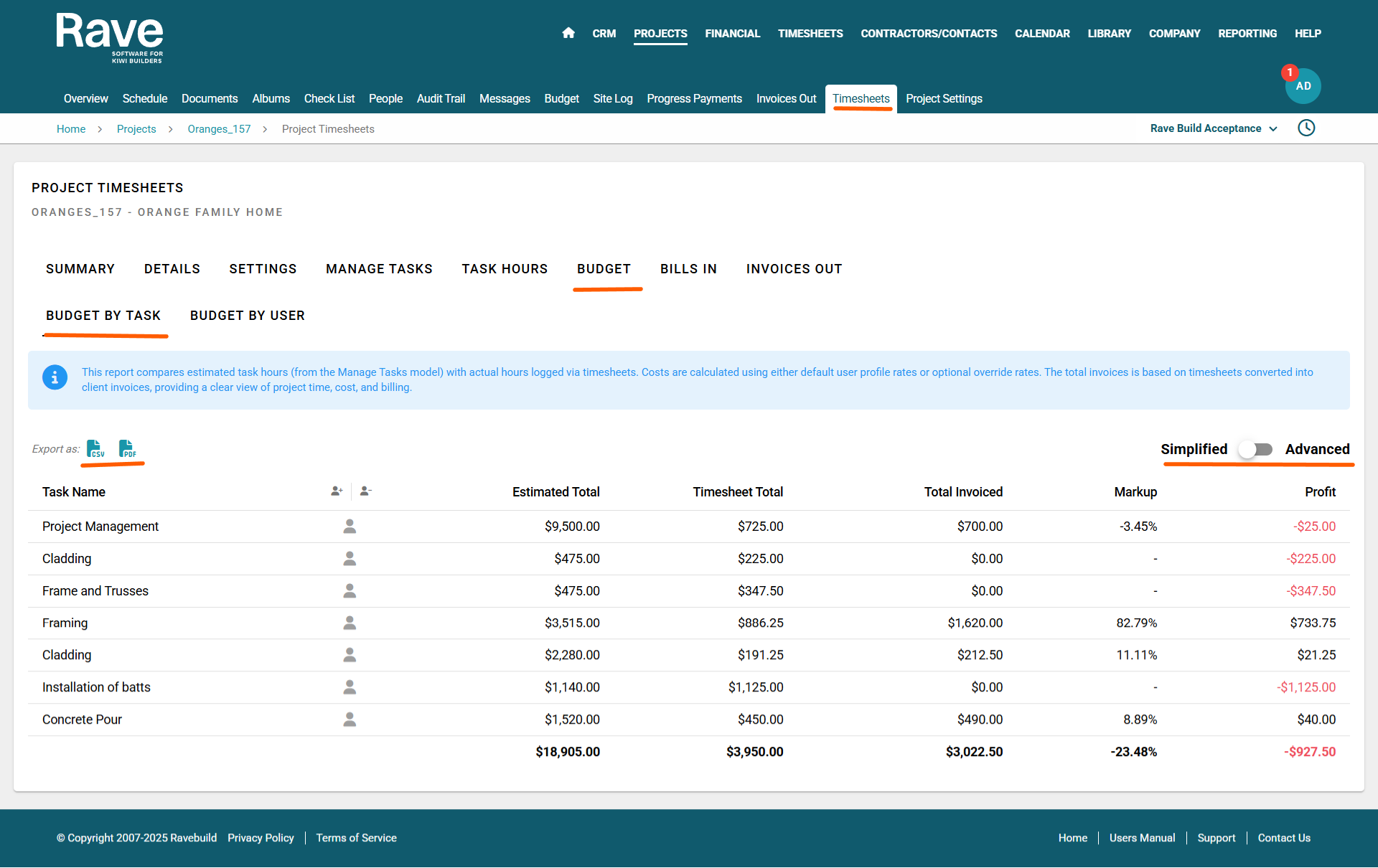Click the Oranges_157 breadcrumb link
Image resolution: width=1378 pixels, height=868 pixels.
[219, 129]
